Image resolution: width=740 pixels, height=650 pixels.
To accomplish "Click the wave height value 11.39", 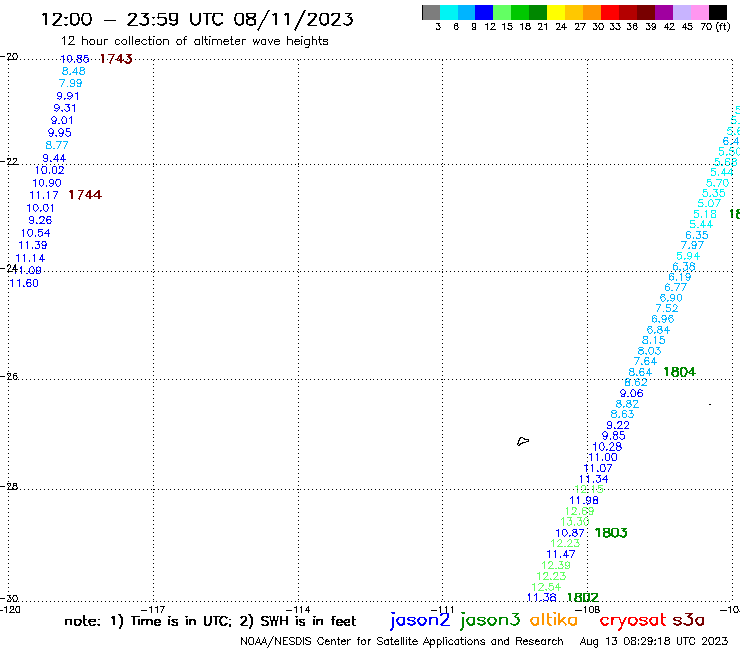I will (33, 245).
